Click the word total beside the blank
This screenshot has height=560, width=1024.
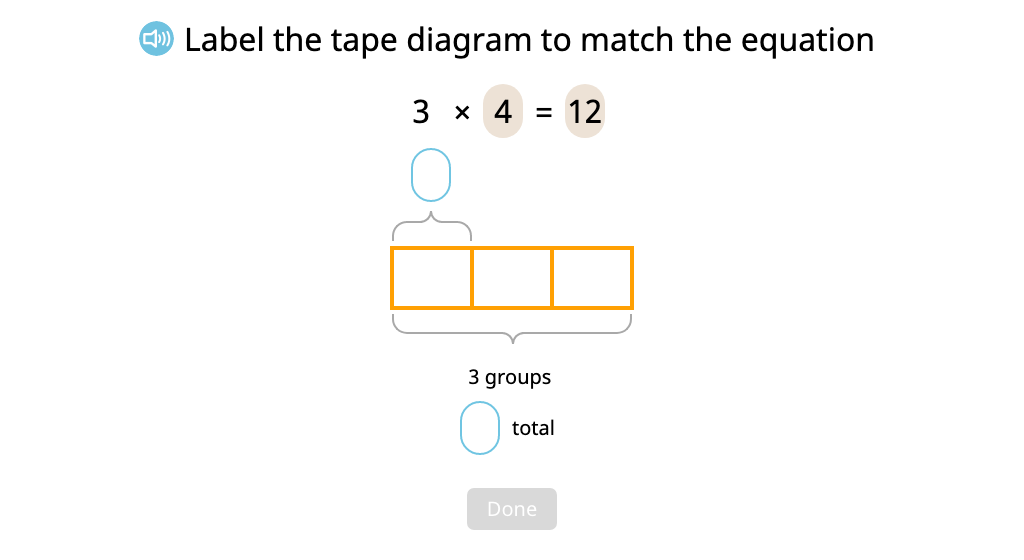[x=533, y=428]
